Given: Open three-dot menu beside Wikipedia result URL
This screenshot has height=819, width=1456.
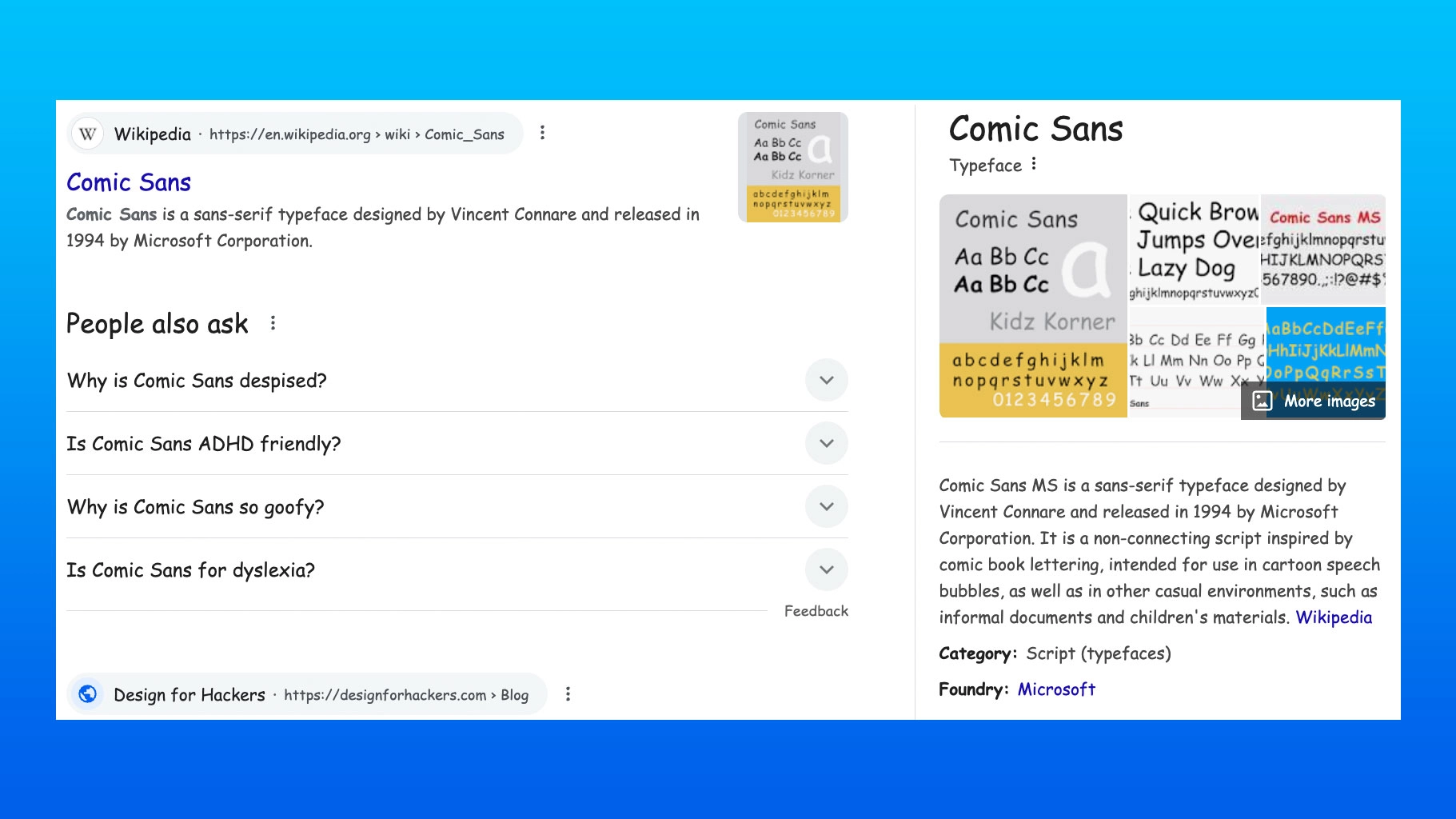Looking at the screenshot, I should click(542, 133).
